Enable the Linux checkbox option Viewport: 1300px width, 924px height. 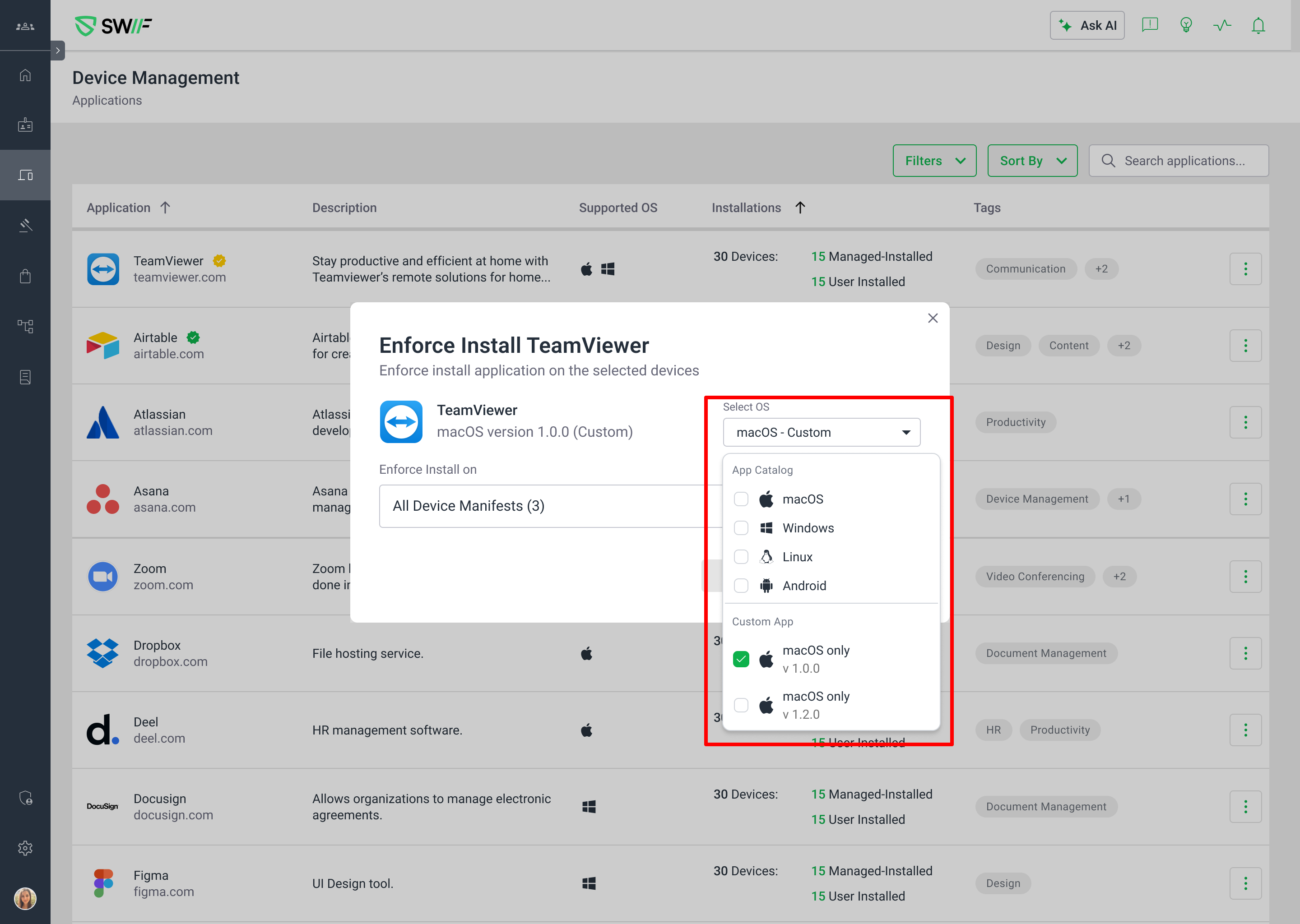pos(740,557)
